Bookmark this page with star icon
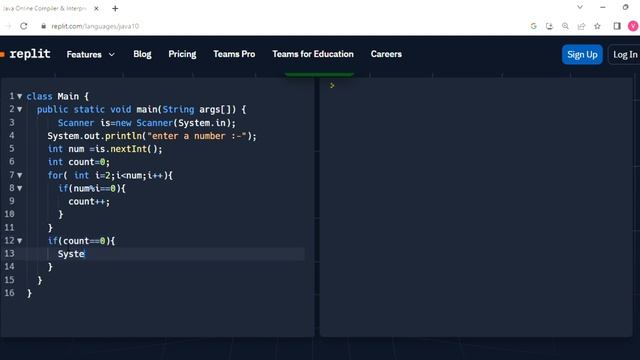640x360 pixels. click(598, 26)
